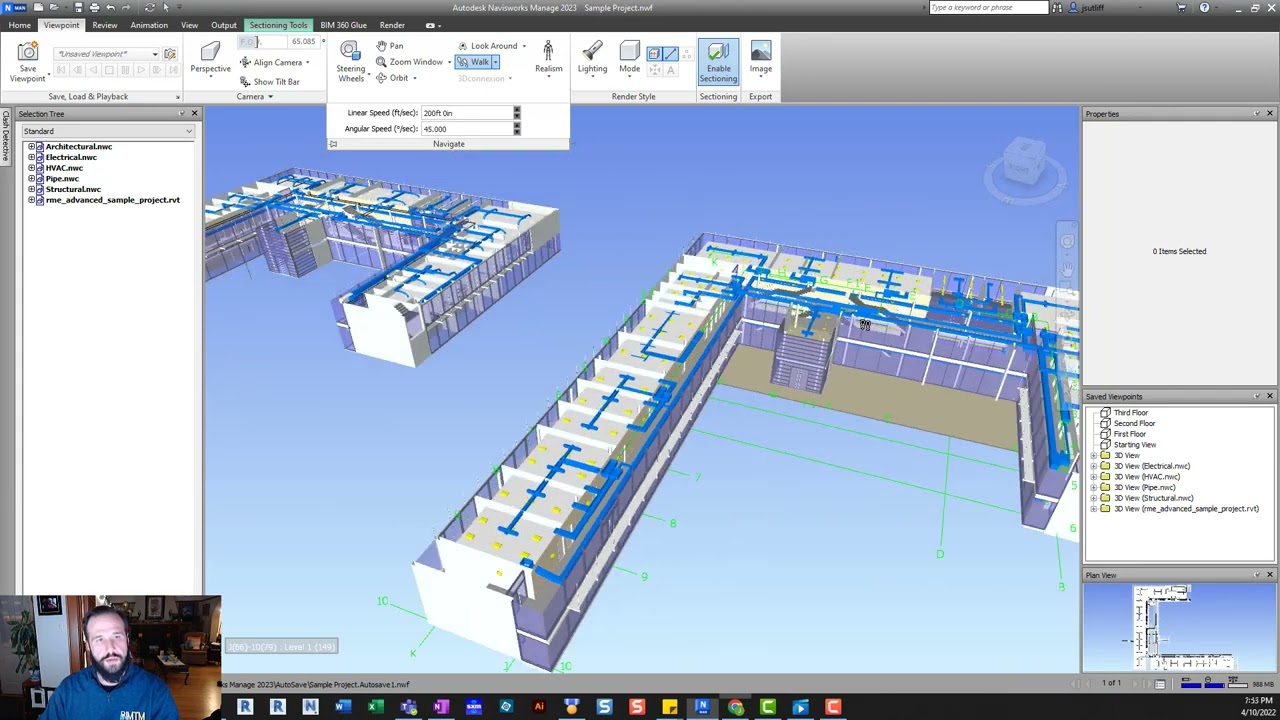Viewport: 1280px width, 720px height.
Task: Select the Starting View saved viewpoint
Action: click(x=1135, y=445)
